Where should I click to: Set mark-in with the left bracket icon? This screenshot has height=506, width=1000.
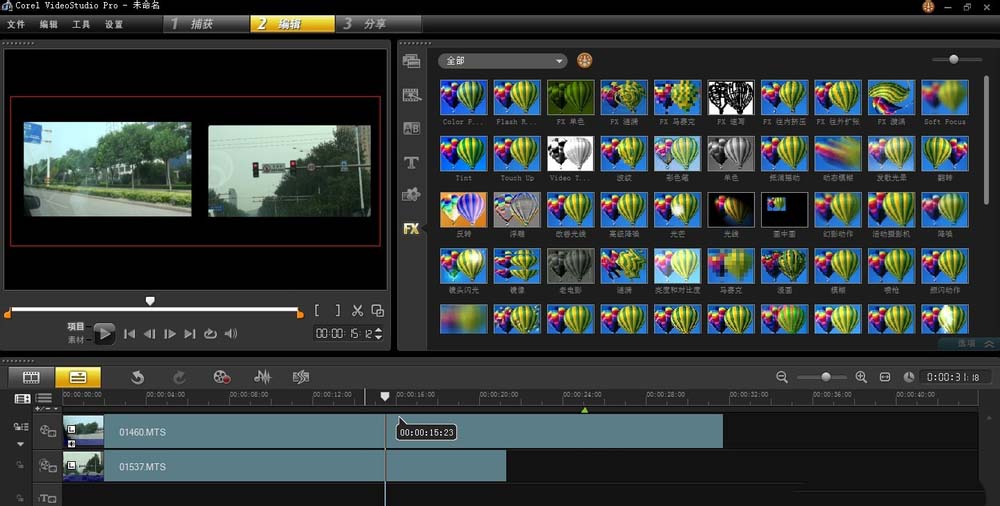pos(318,311)
